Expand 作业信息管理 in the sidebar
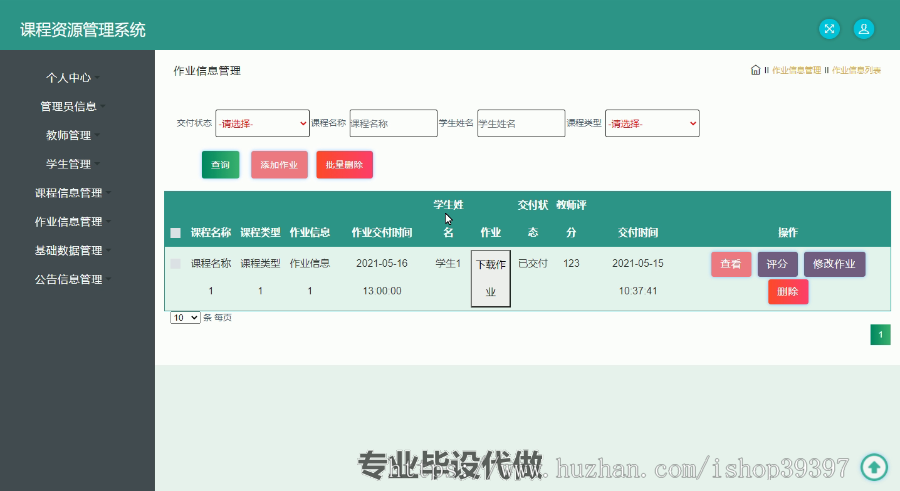900x491 pixels. 72,221
